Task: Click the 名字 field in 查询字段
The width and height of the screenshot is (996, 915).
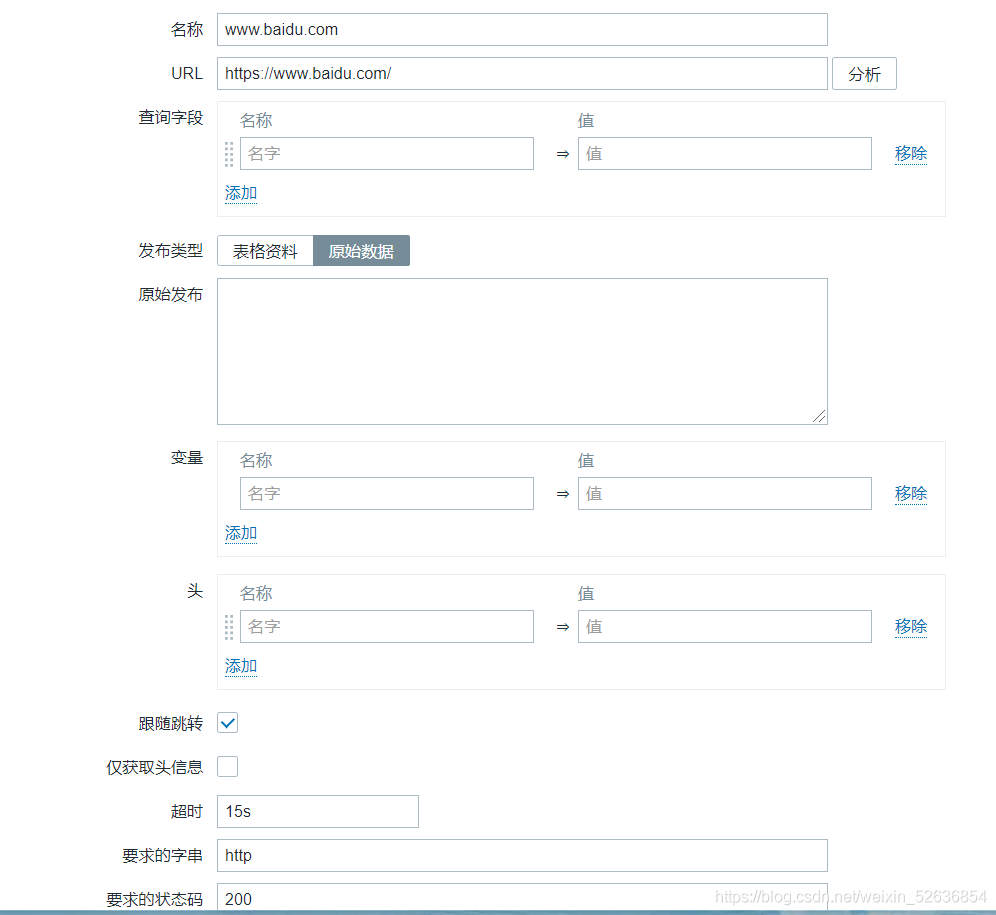Action: [387, 154]
